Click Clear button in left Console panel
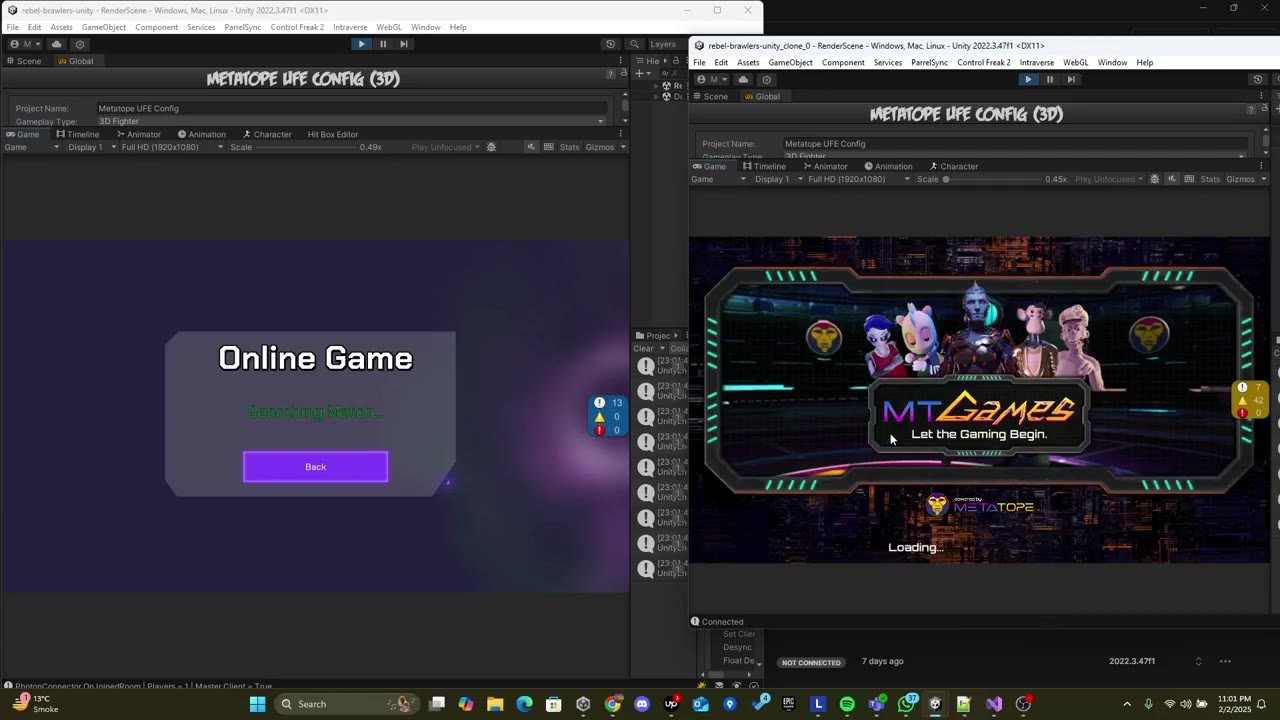The height and width of the screenshot is (720, 1280). point(643,349)
